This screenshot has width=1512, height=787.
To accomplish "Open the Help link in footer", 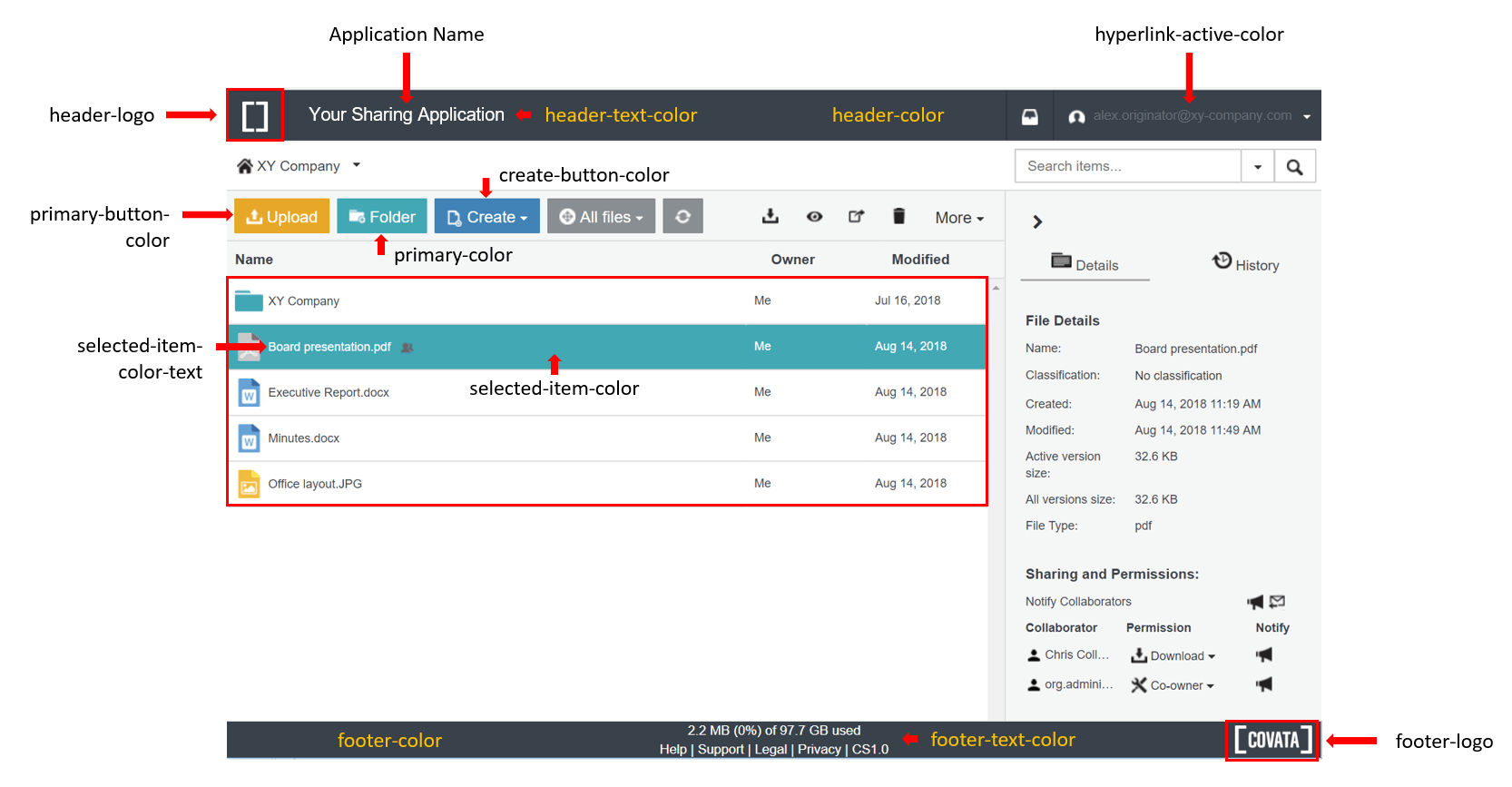I will pos(673,750).
